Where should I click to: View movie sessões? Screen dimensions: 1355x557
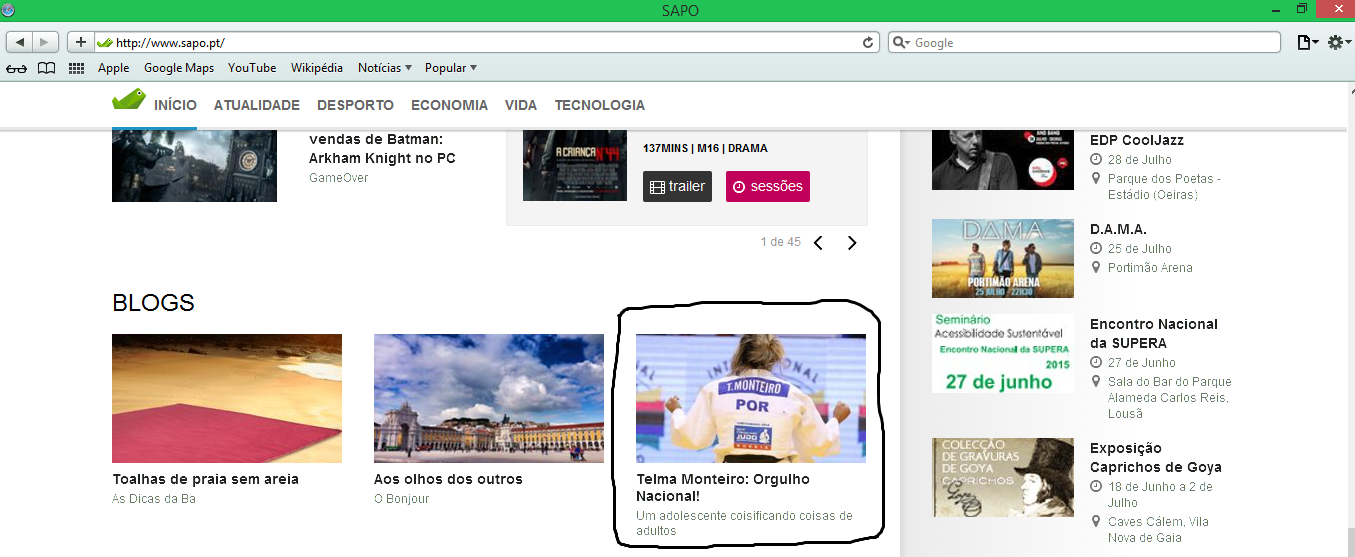[767, 187]
